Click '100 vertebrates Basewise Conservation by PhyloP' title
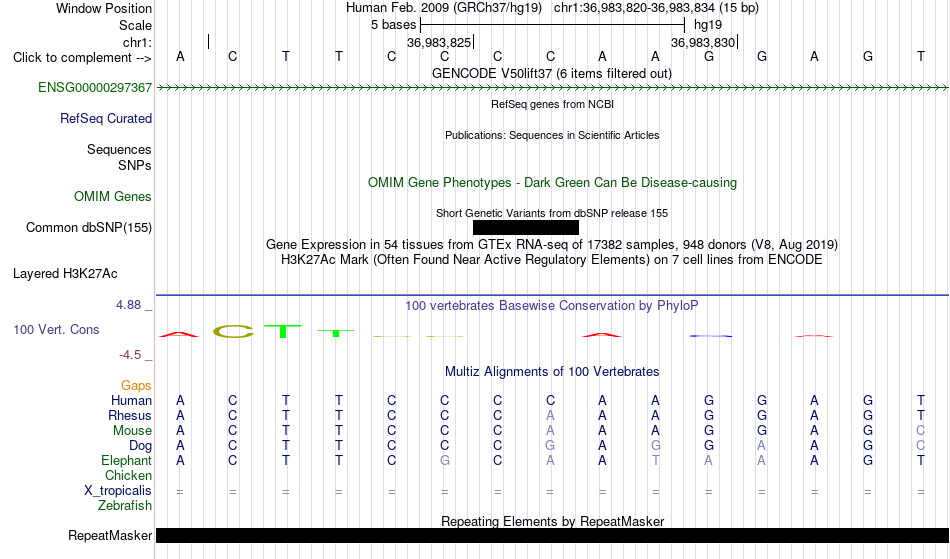The height and width of the screenshot is (559, 950). tap(552, 306)
